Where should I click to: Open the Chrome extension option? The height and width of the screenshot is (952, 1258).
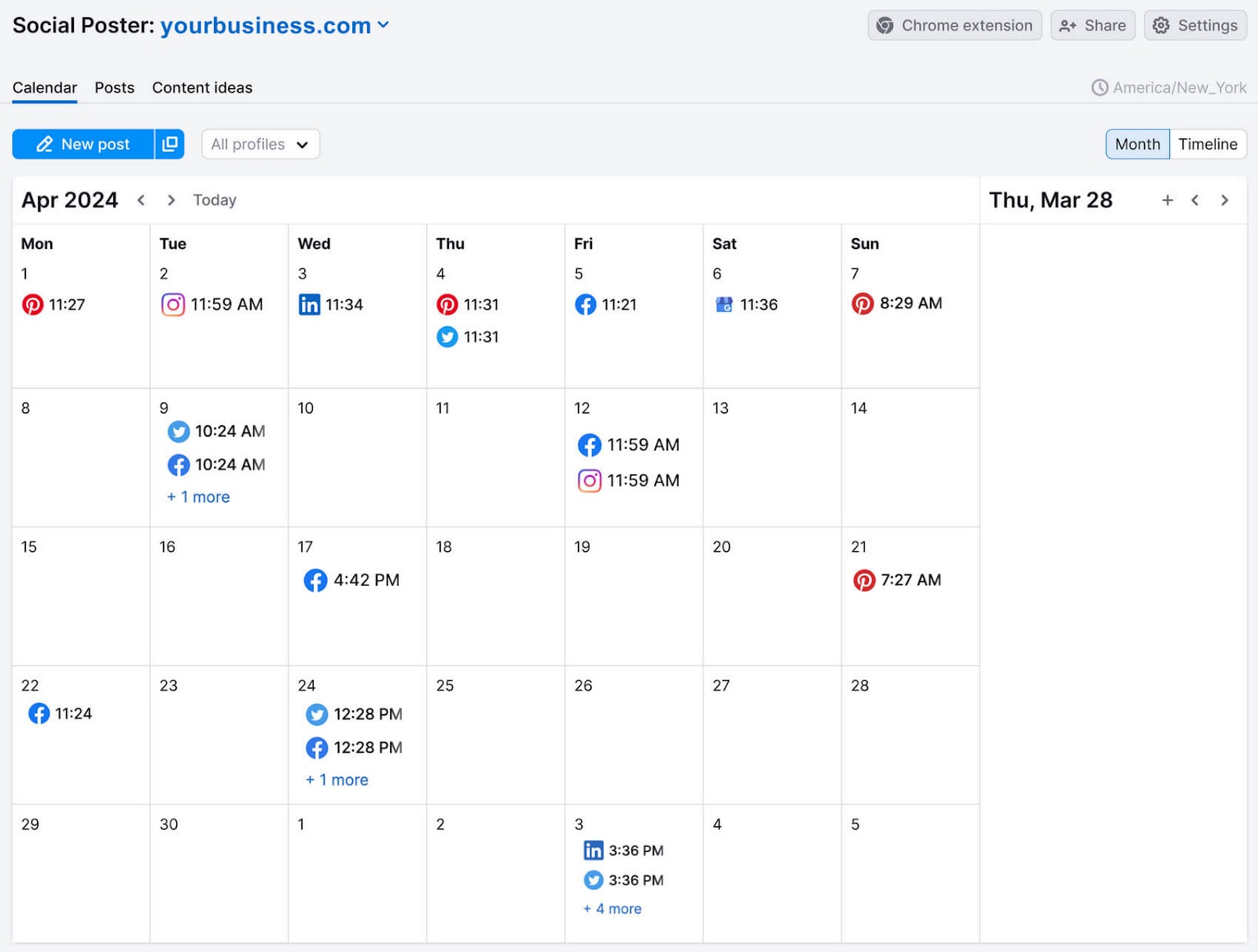(x=954, y=25)
